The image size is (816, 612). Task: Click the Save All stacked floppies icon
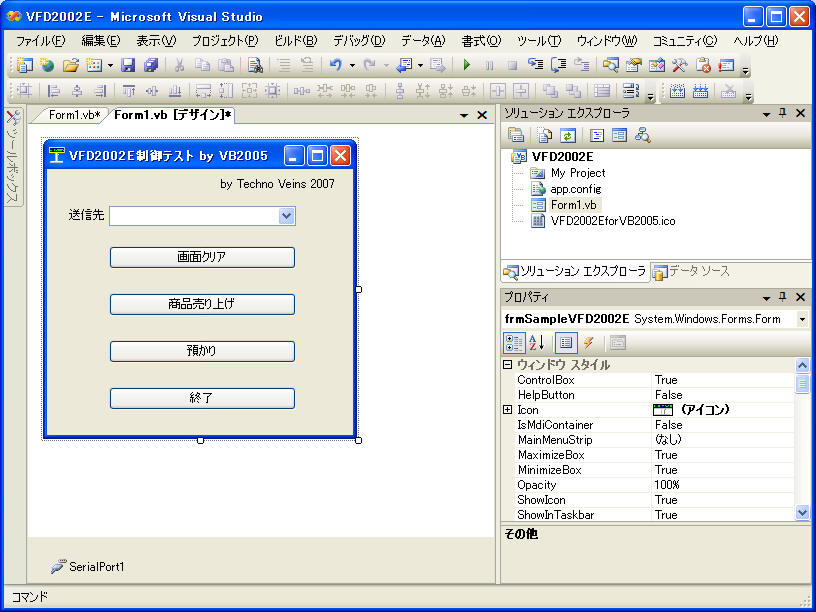pyautogui.click(x=151, y=65)
